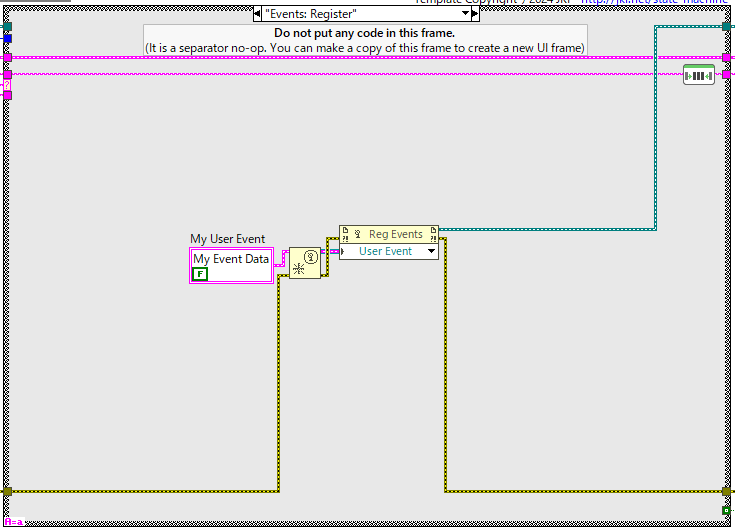735x529 pixels.
Task: Select the teal input tunnel on left border
Action: pyautogui.click(x=8, y=27)
